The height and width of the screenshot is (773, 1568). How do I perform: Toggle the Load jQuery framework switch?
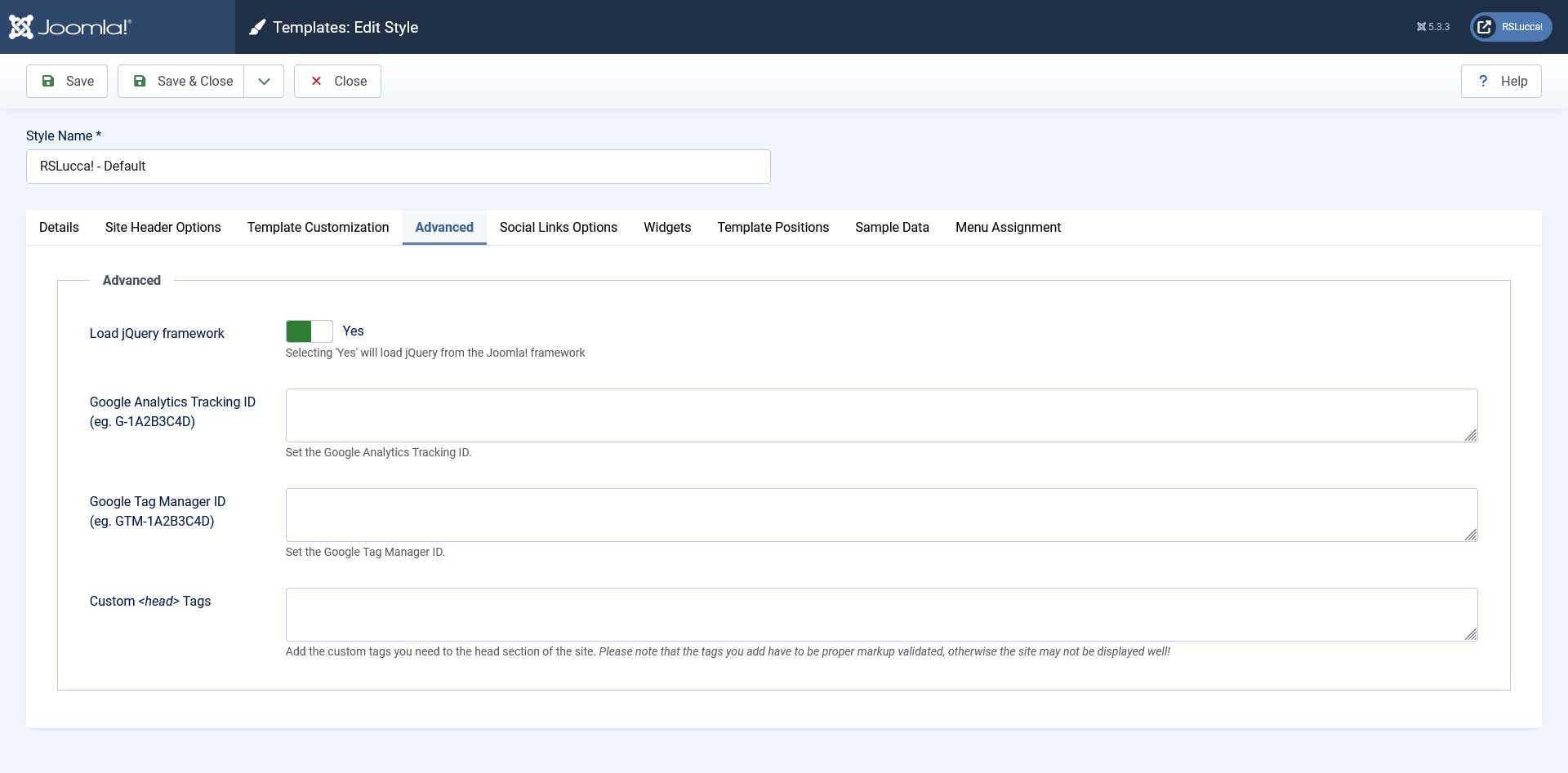click(310, 331)
